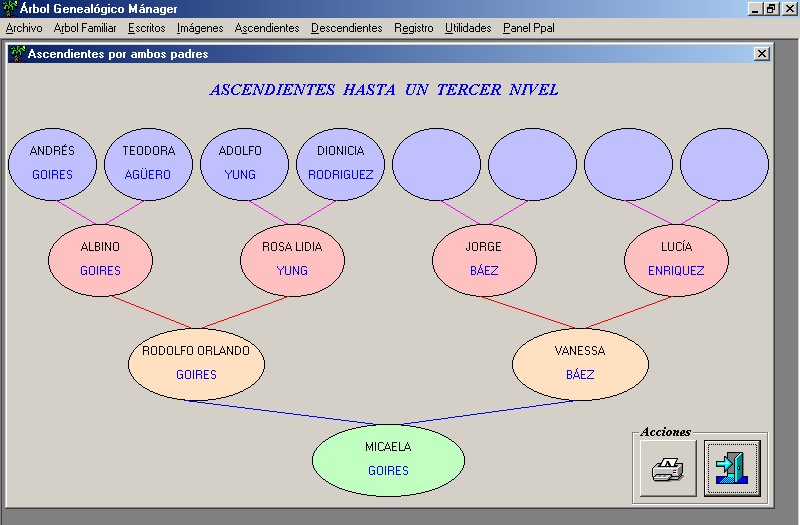Click the exit door icon under Acciones
This screenshot has width=800, height=525.
(x=732, y=468)
